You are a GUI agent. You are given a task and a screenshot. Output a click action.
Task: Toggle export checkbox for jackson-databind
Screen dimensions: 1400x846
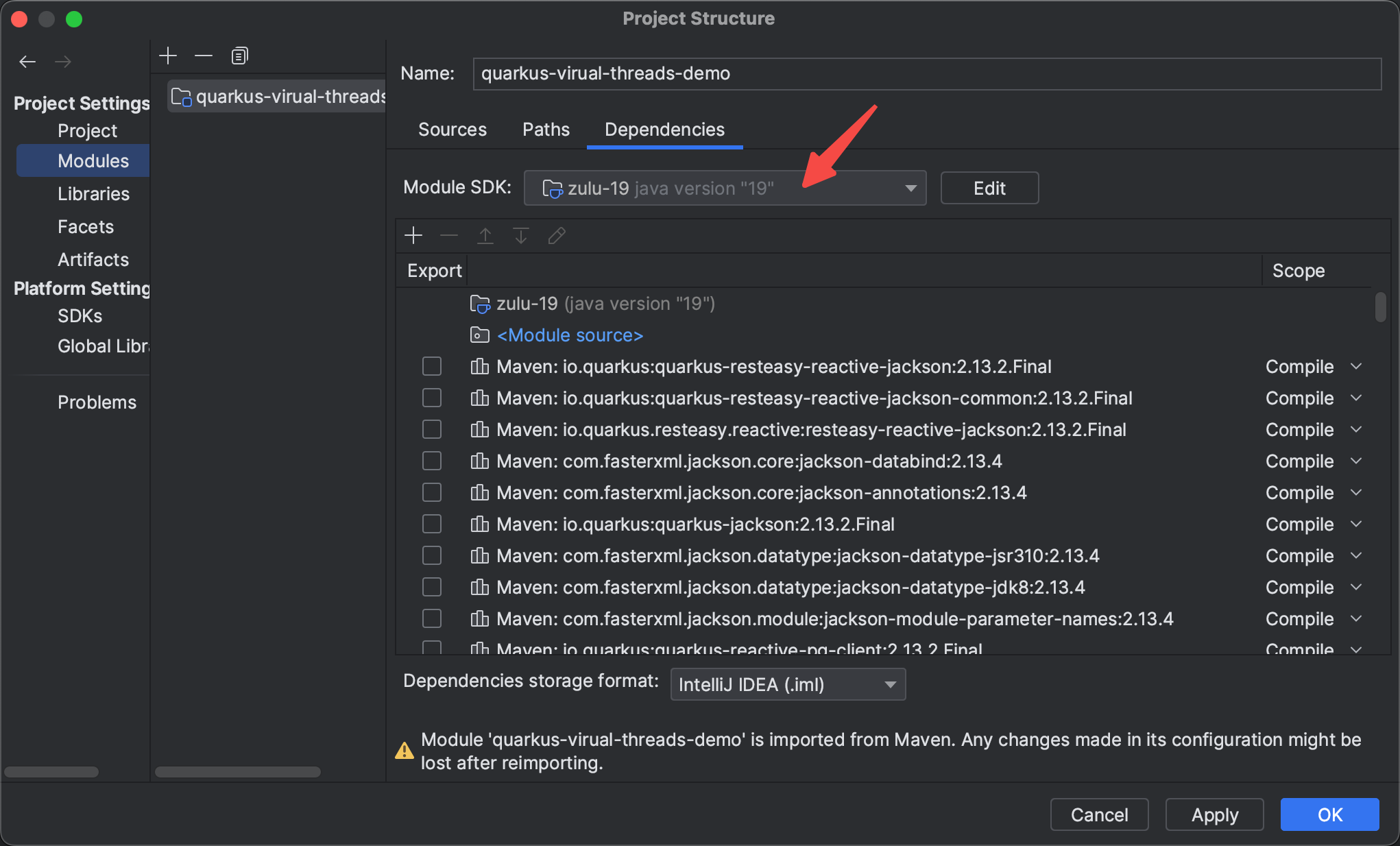click(x=432, y=461)
